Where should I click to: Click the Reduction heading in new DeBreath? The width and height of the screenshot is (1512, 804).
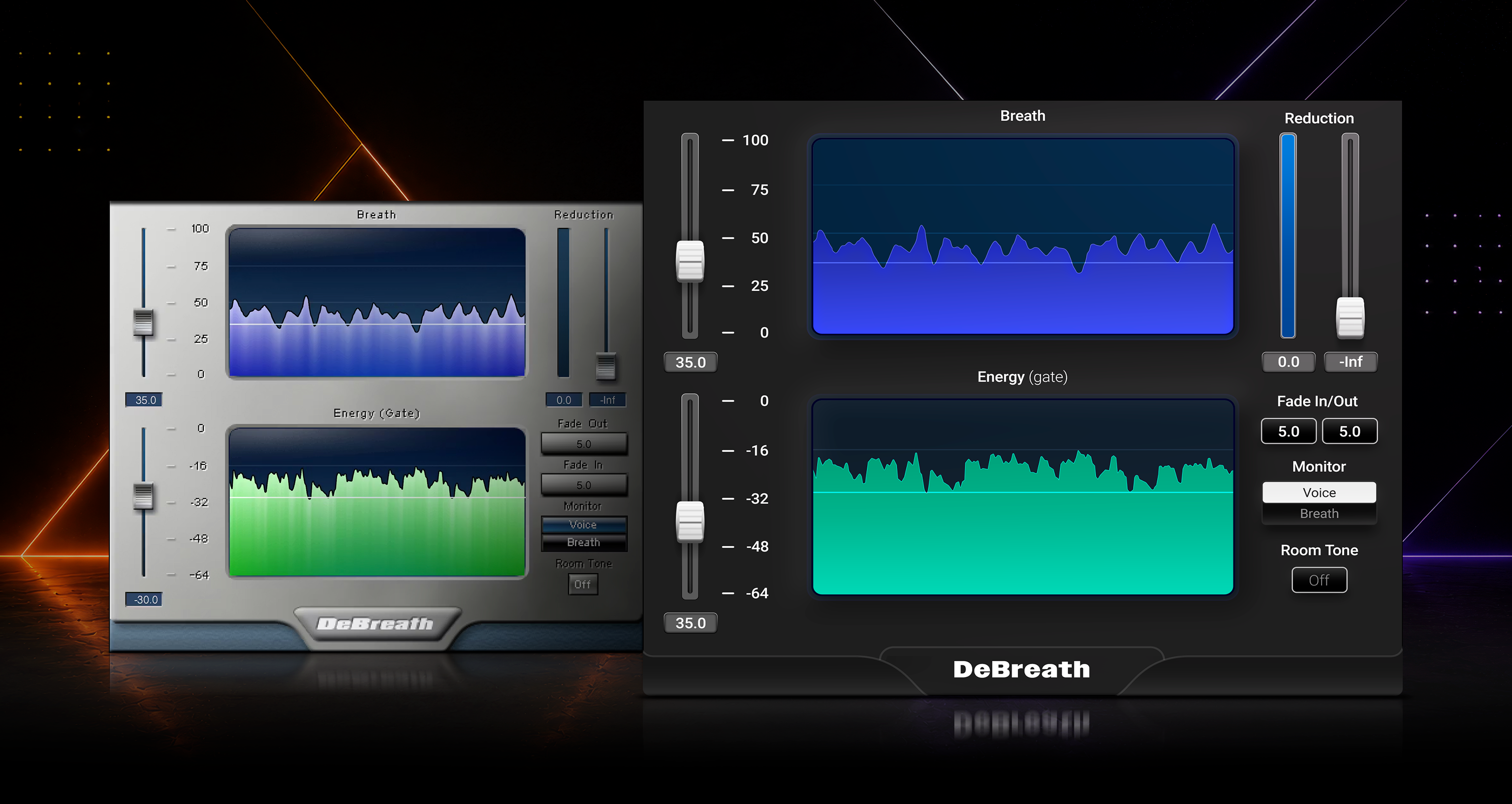coord(1319,119)
